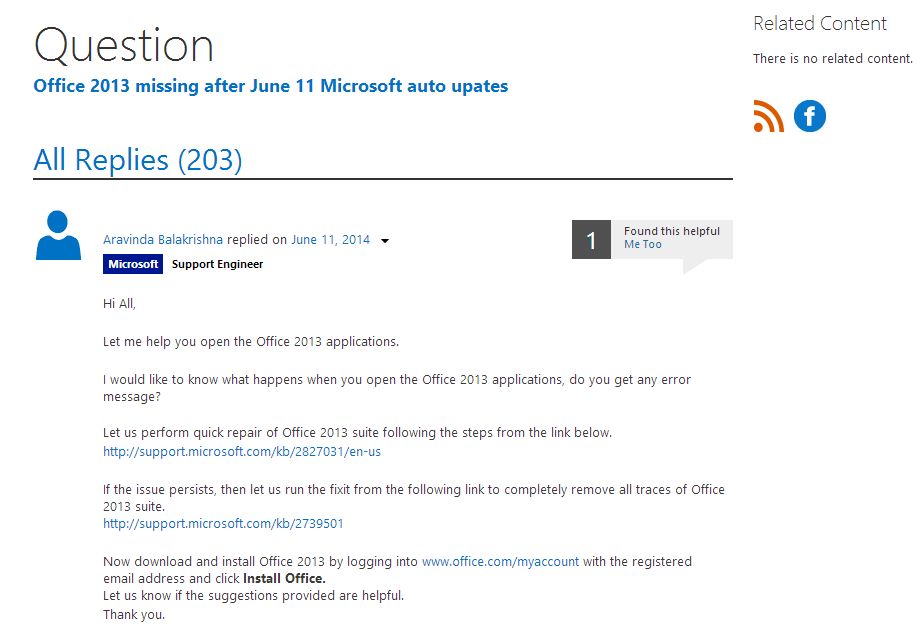
Task: Click the 'There is no related content' text
Action: pyautogui.click(x=832, y=59)
